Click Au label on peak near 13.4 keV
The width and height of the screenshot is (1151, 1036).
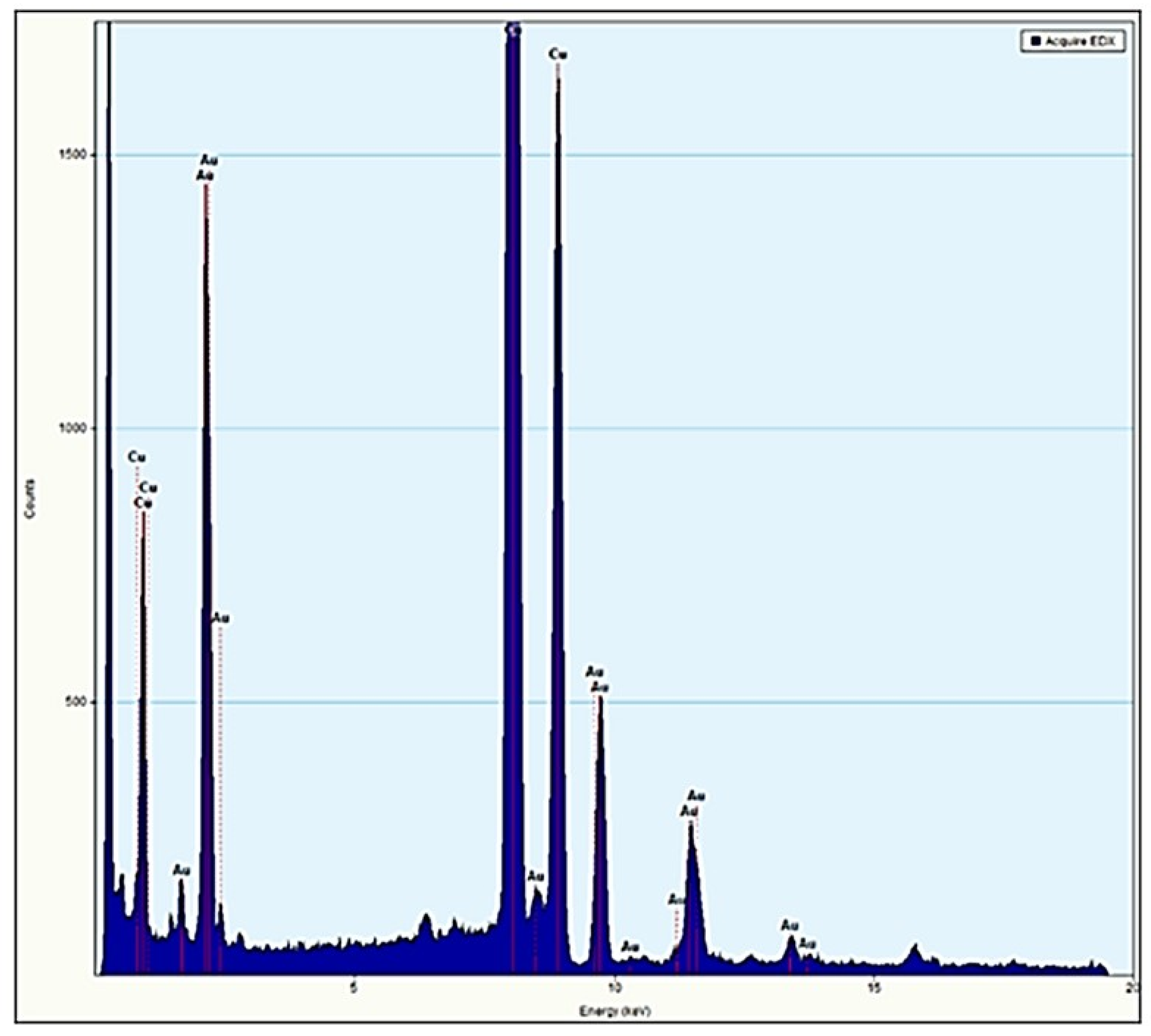pos(789,926)
